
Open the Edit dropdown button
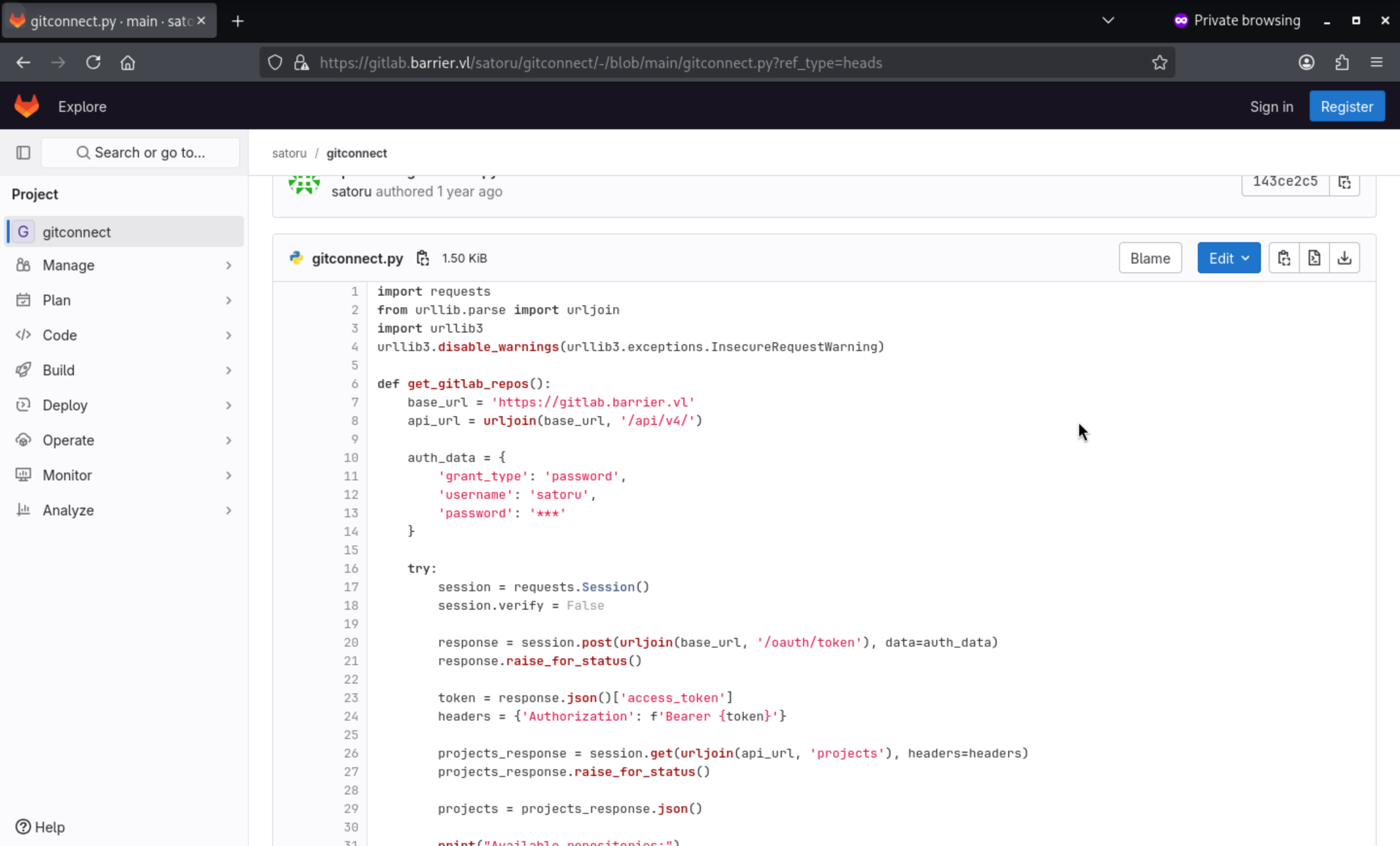coord(1228,258)
